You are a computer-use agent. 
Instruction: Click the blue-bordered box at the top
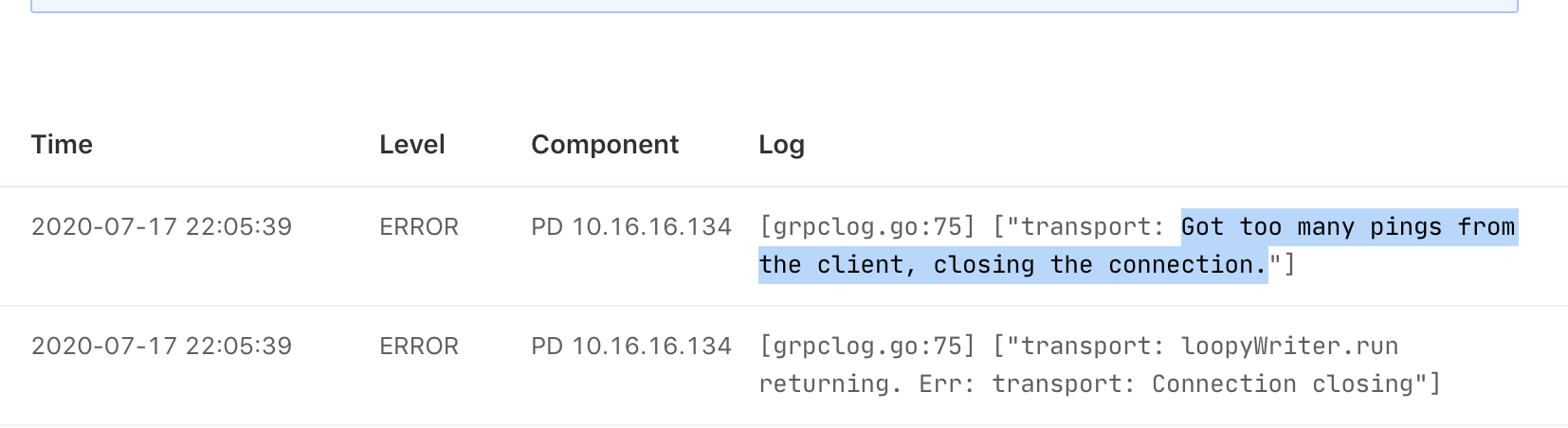[x=774, y=6]
